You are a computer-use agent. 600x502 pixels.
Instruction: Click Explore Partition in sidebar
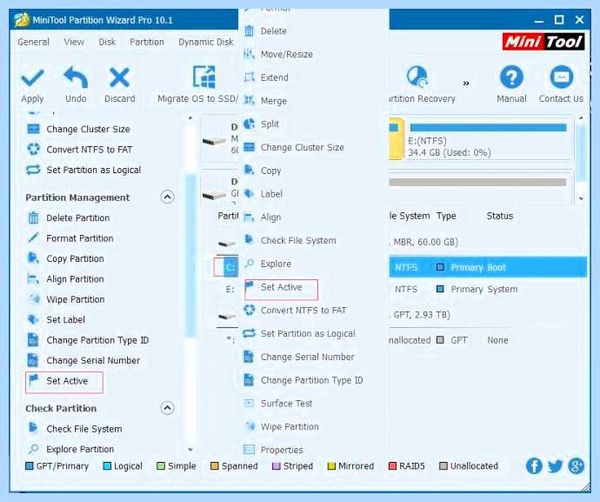pos(71,449)
